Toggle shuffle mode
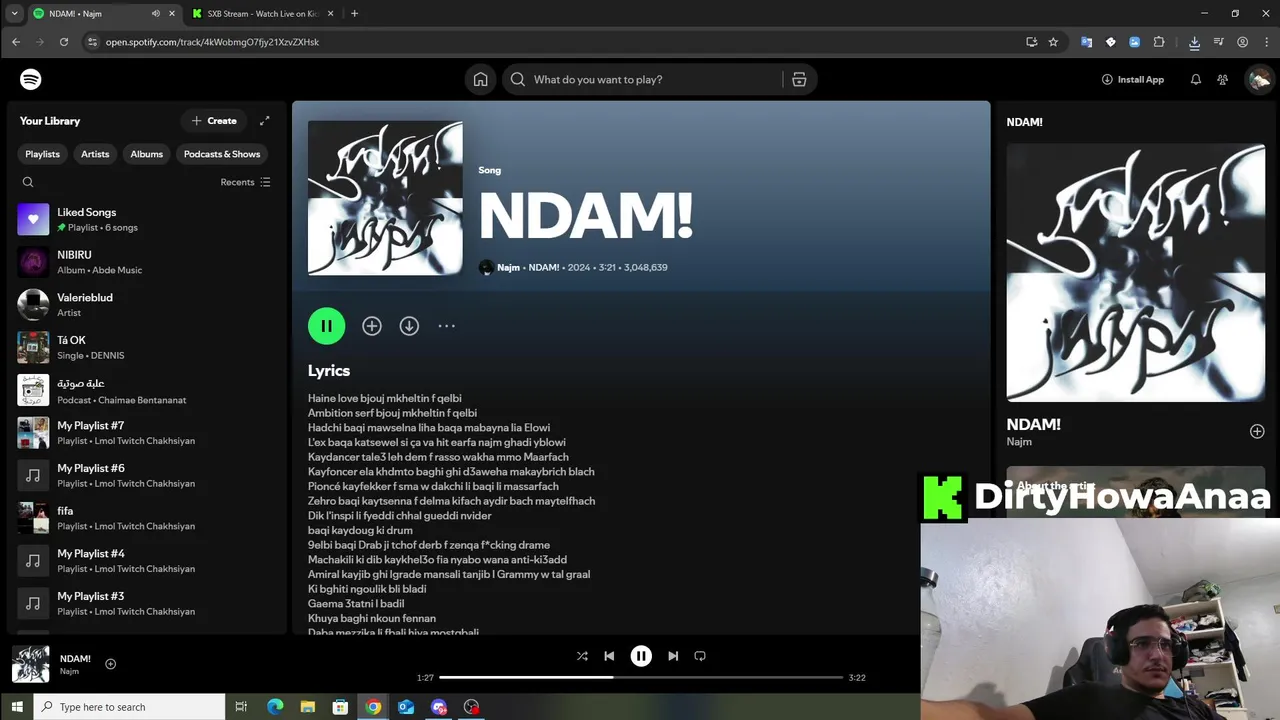 tap(582, 656)
